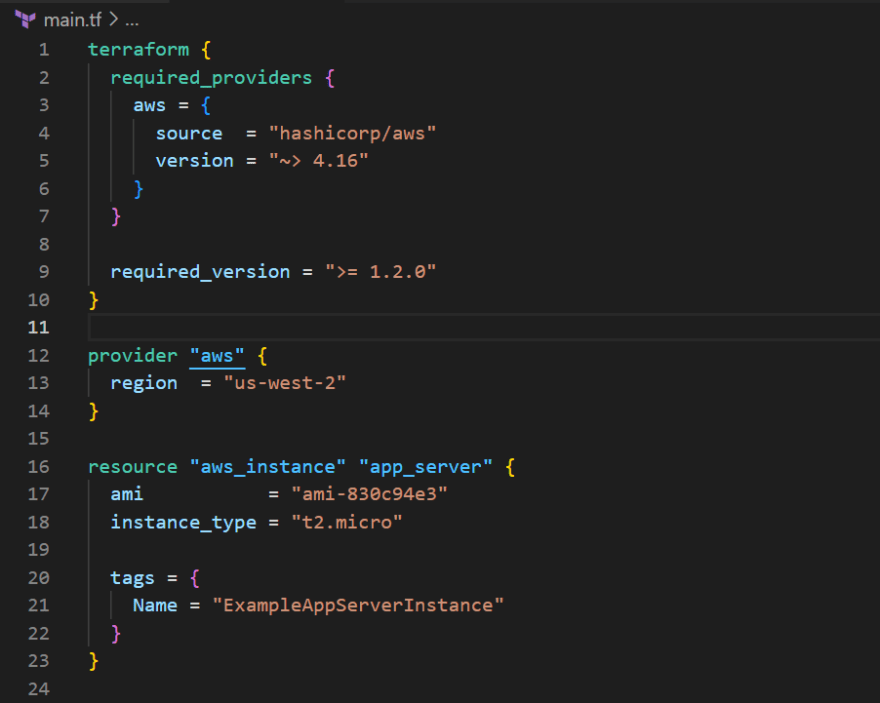
Task: Click the closing brace on line 23
Action: (x=94, y=661)
